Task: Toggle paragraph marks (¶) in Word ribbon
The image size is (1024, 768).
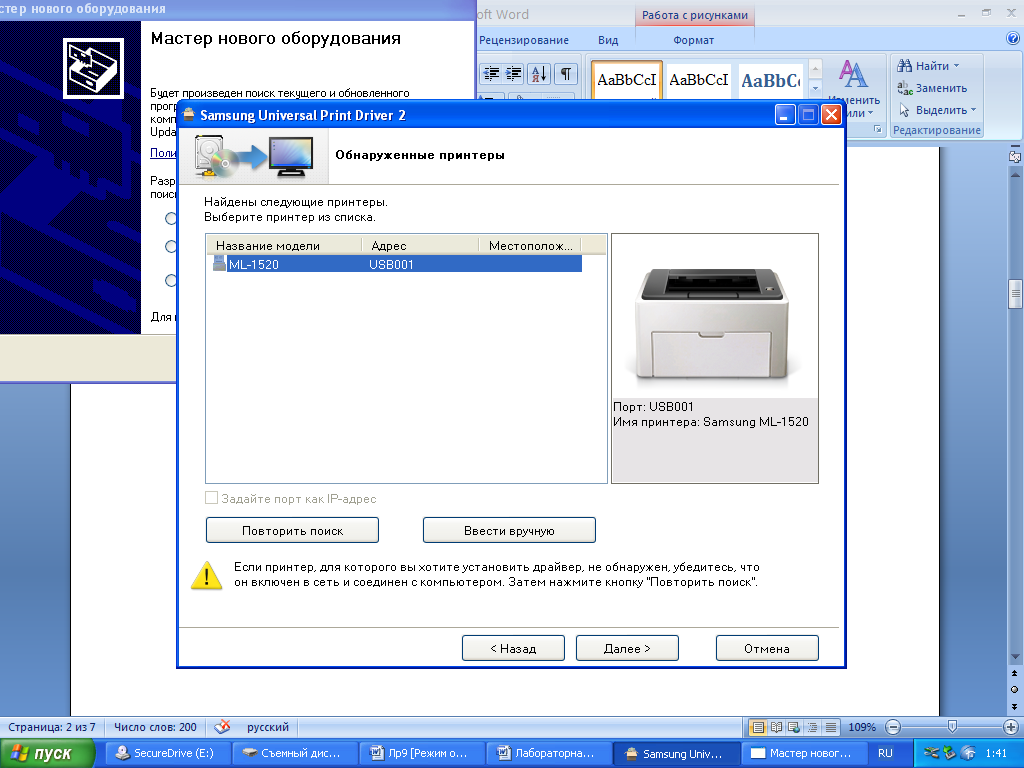Action: point(566,74)
